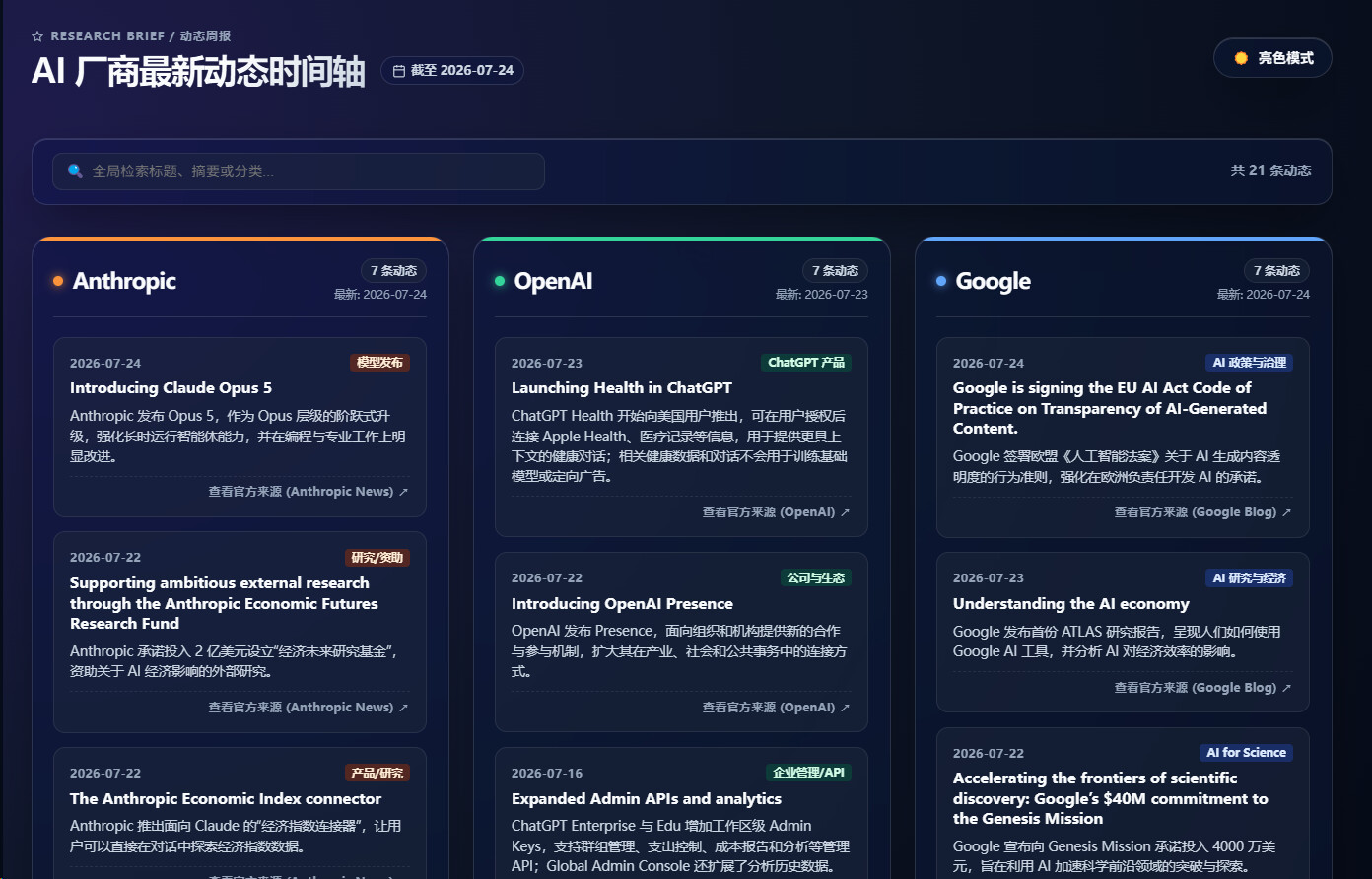
Task: Click the 7 条动态 badge in Google column
Action: tap(1276, 271)
